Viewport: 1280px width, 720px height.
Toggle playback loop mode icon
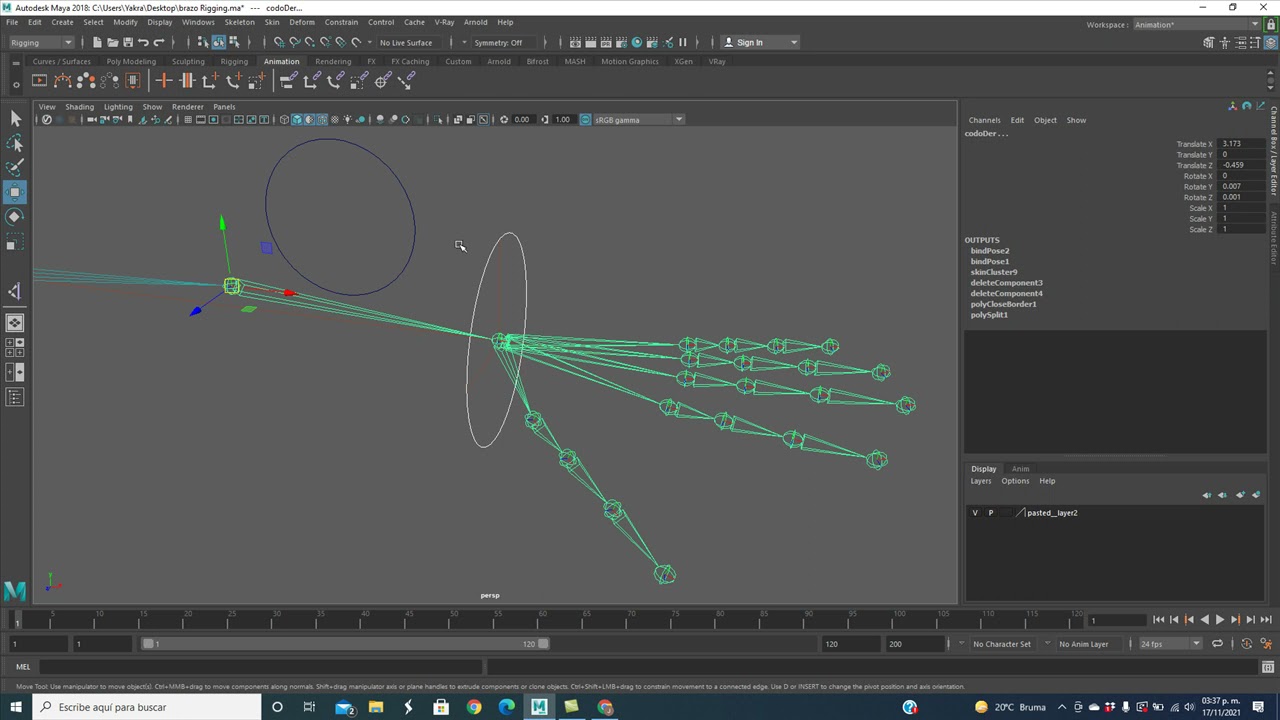[x=1217, y=644]
